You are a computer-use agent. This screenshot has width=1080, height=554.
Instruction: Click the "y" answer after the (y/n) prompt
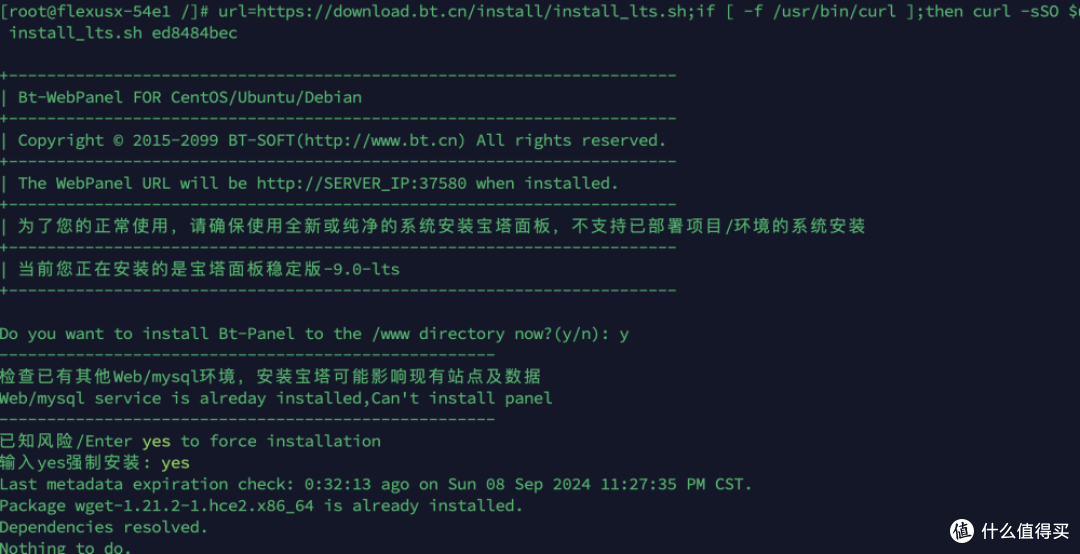pos(624,333)
